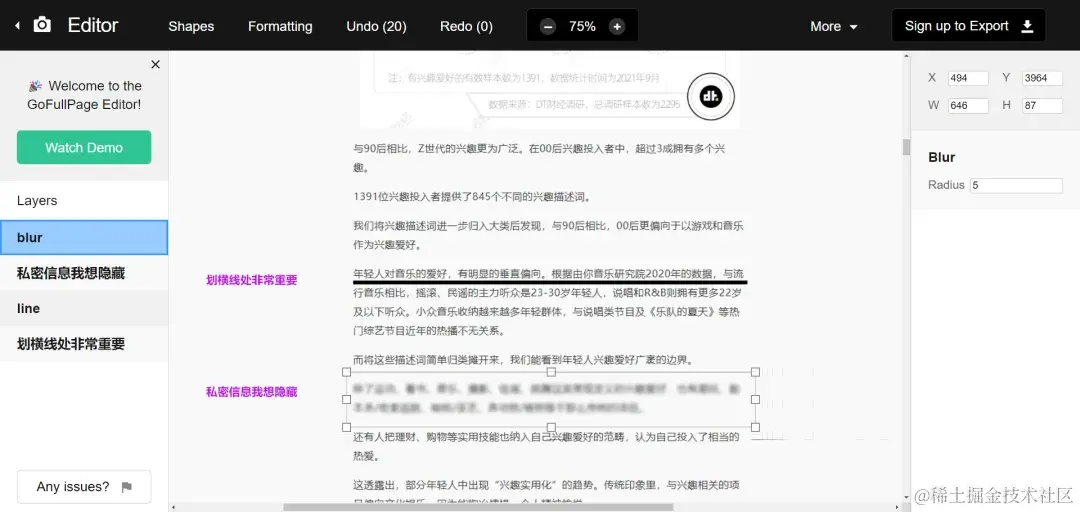
Task: Click Undo (20)
Action: (x=376, y=27)
